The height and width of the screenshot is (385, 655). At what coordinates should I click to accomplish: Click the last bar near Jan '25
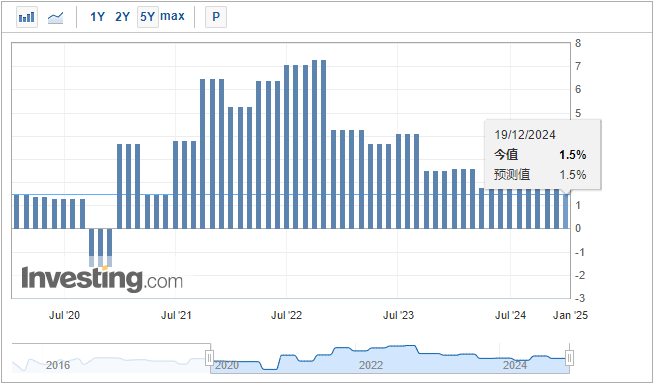(x=566, y=211)
